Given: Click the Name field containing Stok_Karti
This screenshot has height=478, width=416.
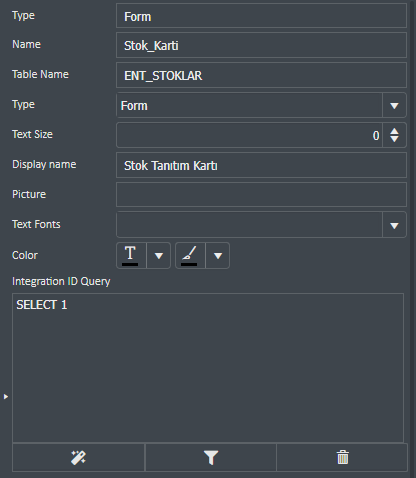Looking at the screenshot, I should tap(261, 45).
